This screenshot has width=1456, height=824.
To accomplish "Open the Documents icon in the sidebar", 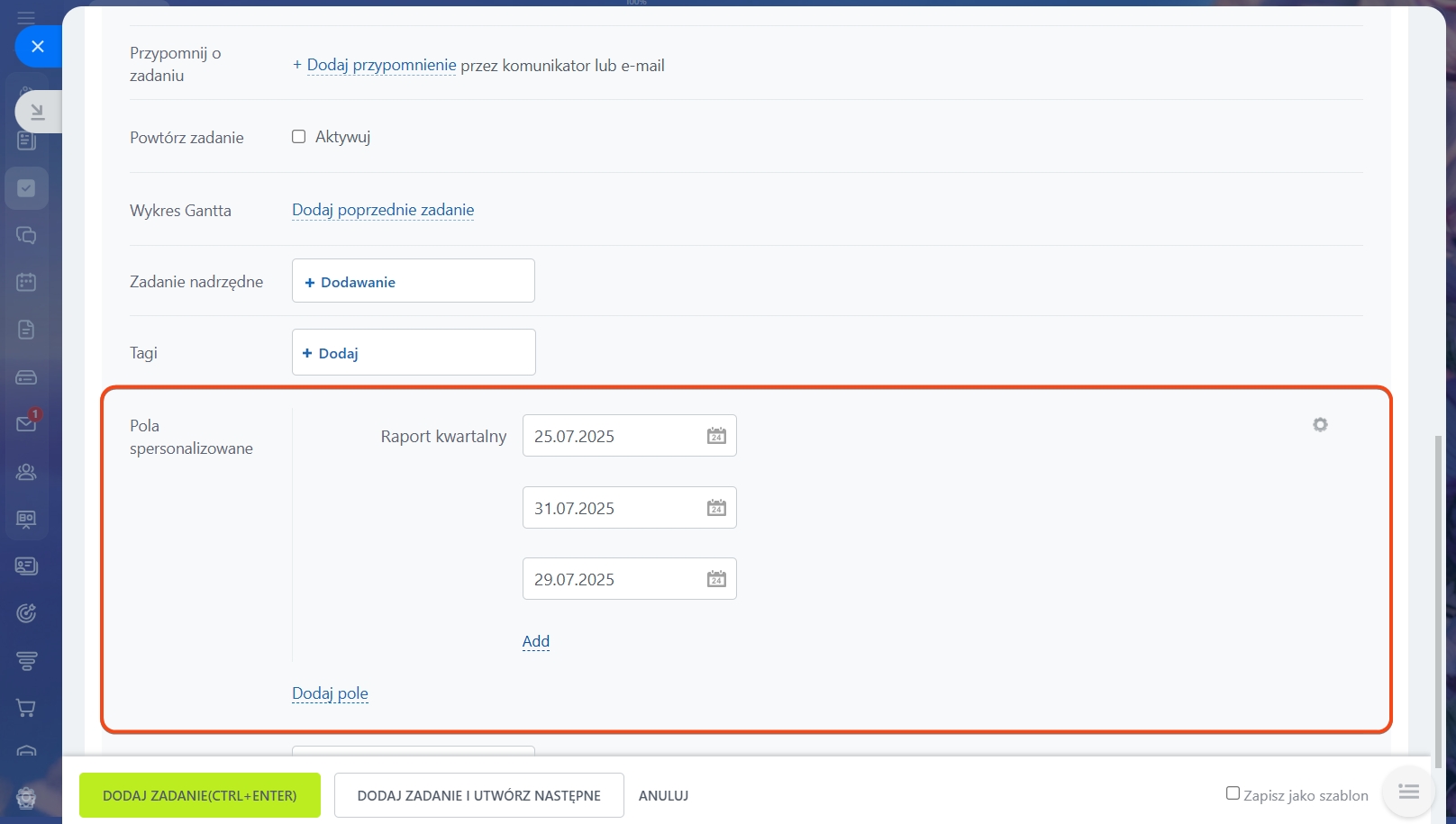I will tap(26, 330).
